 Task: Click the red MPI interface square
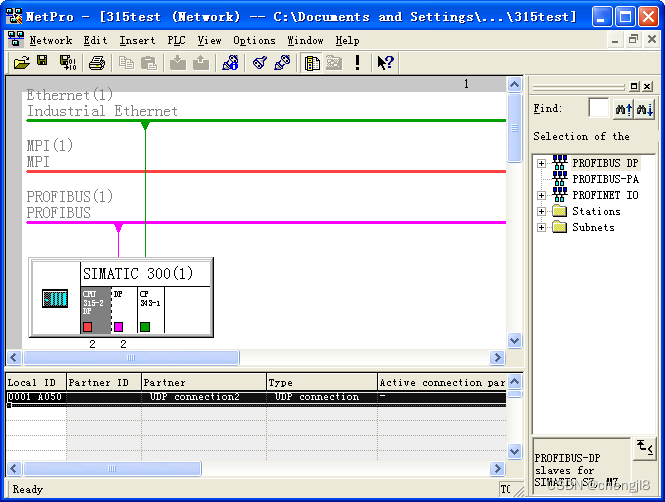click(x=87, y=327)
